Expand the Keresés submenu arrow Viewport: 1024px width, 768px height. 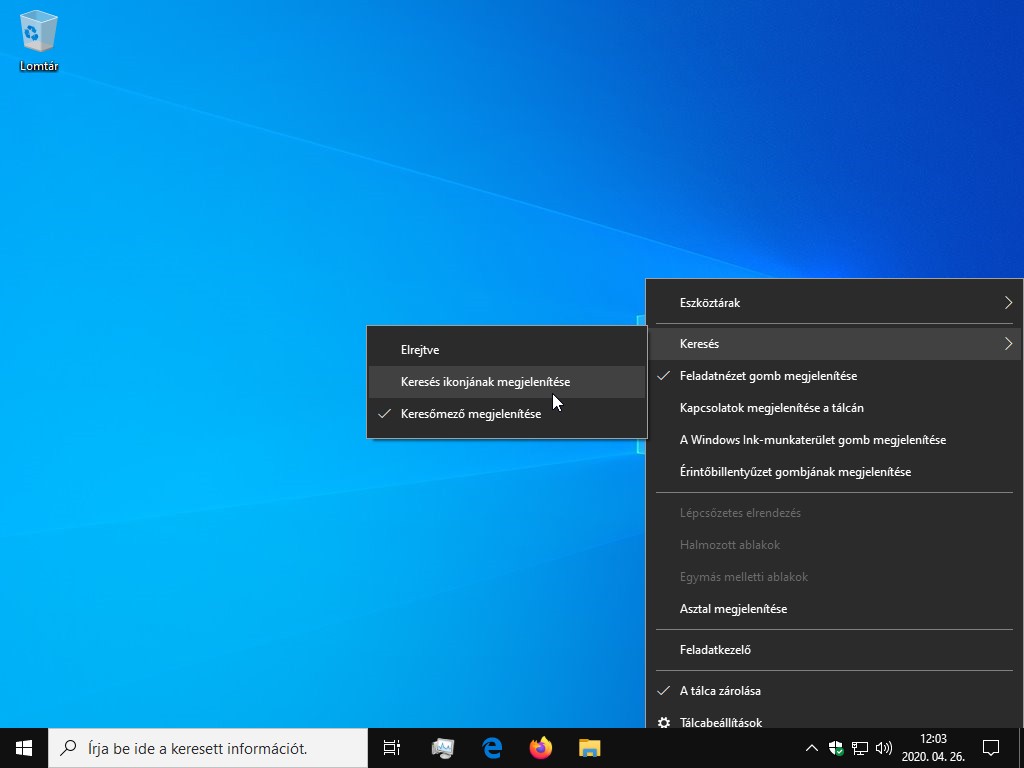1008,344
